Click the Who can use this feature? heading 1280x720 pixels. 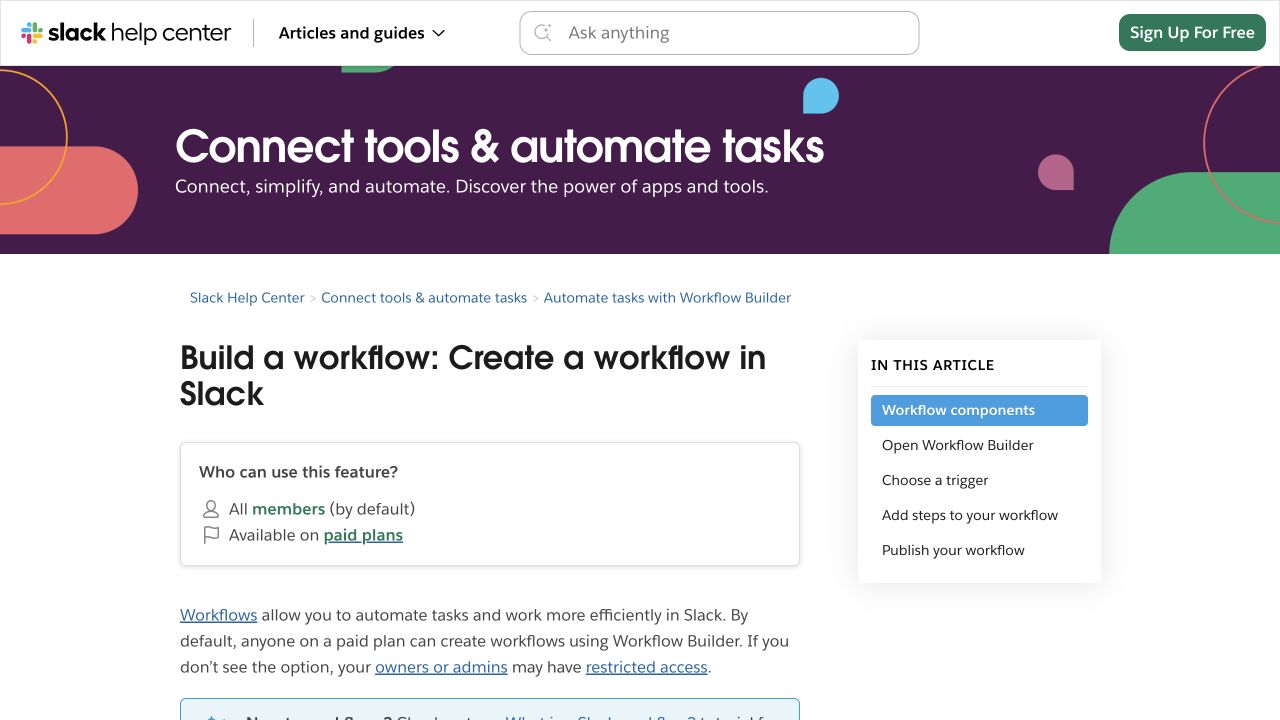tap(298, 472)
